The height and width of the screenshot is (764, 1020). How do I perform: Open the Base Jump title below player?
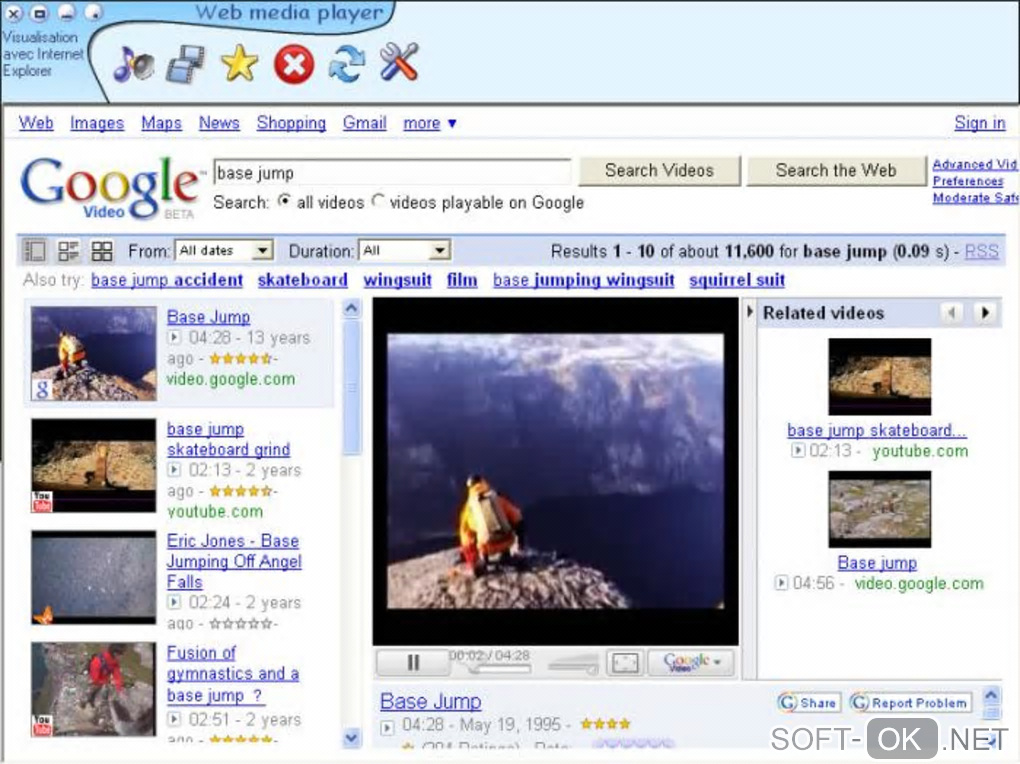[431, 701]
